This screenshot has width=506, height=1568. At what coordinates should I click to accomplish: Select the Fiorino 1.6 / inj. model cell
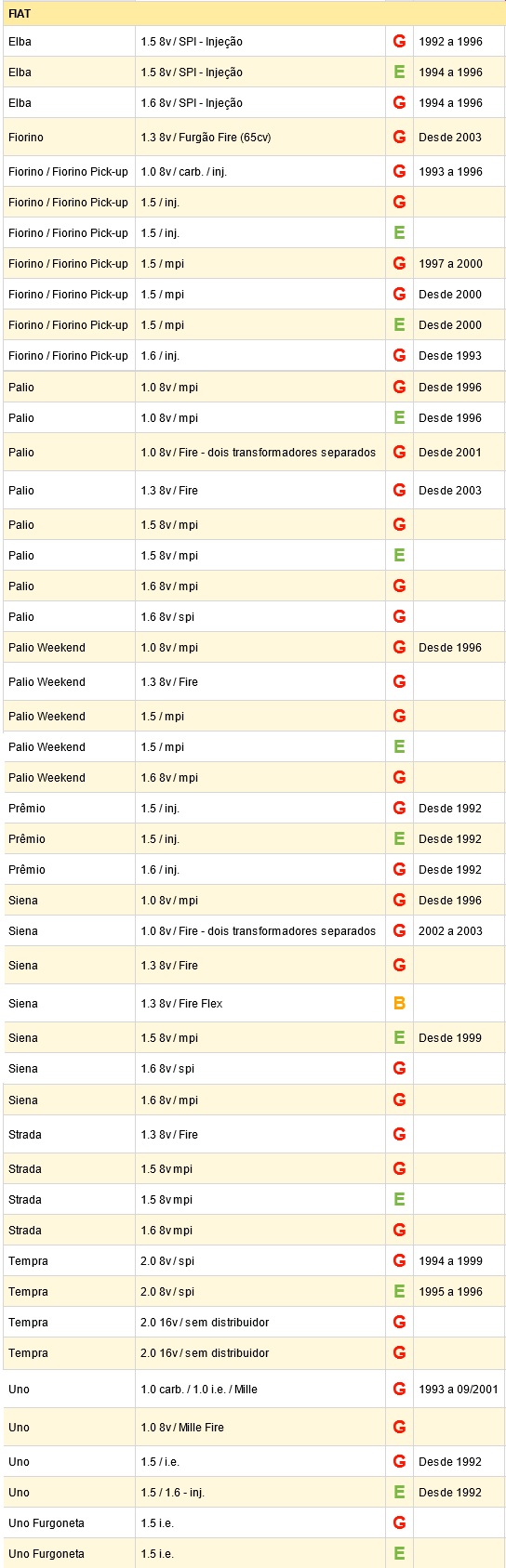point(69,356)
